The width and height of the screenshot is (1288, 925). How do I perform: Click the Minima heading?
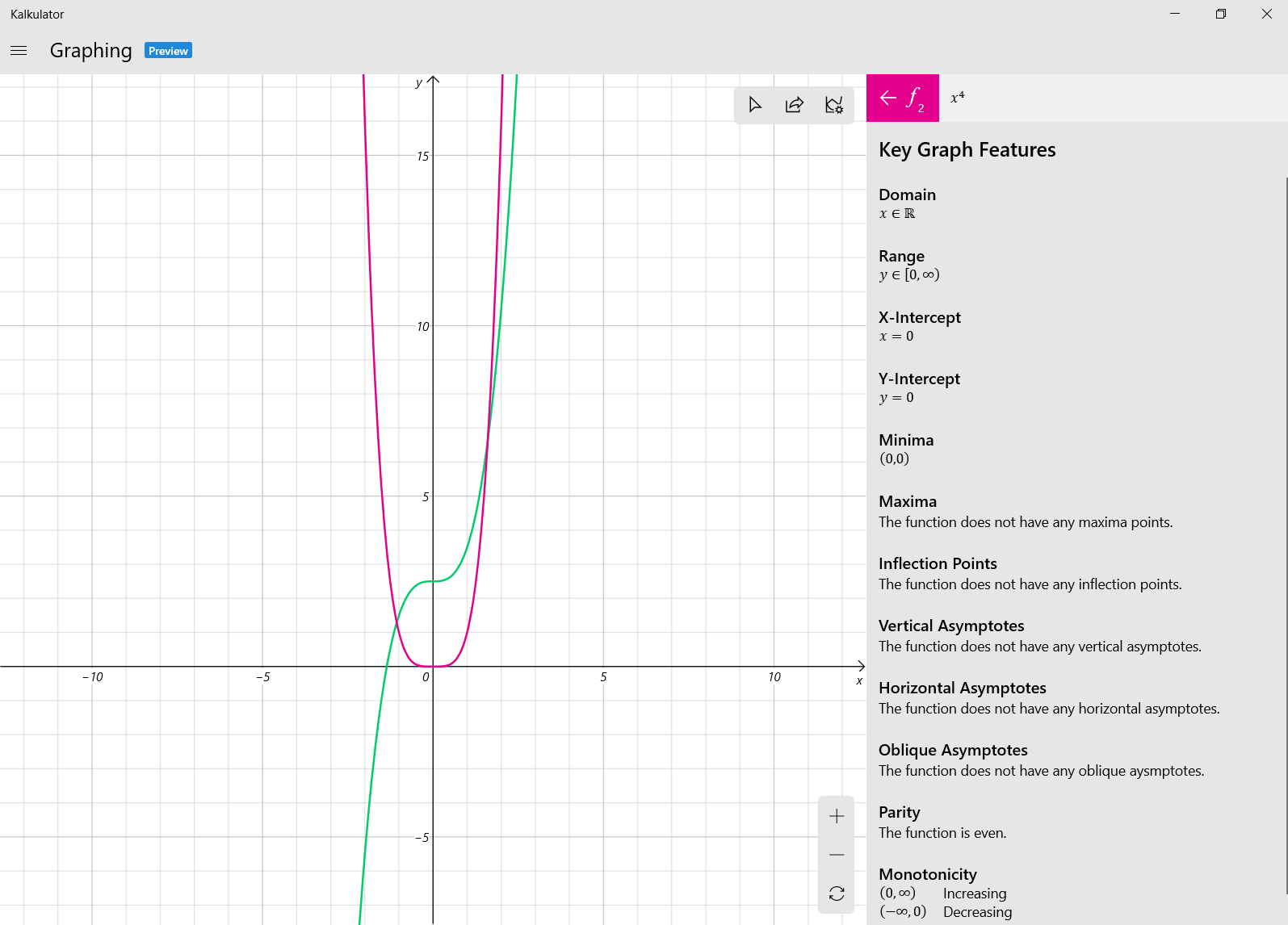(906, 440)
